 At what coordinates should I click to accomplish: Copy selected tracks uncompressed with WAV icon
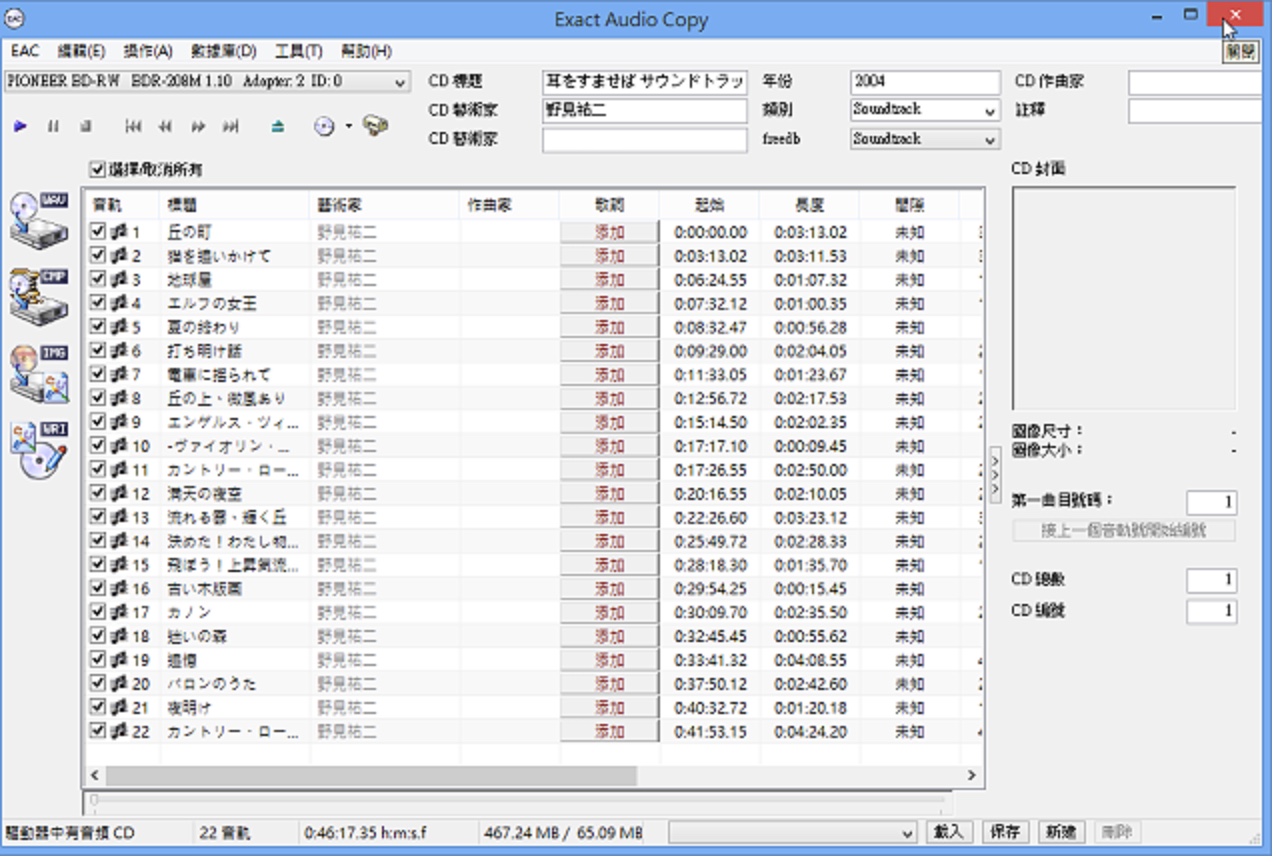(39, 219)
